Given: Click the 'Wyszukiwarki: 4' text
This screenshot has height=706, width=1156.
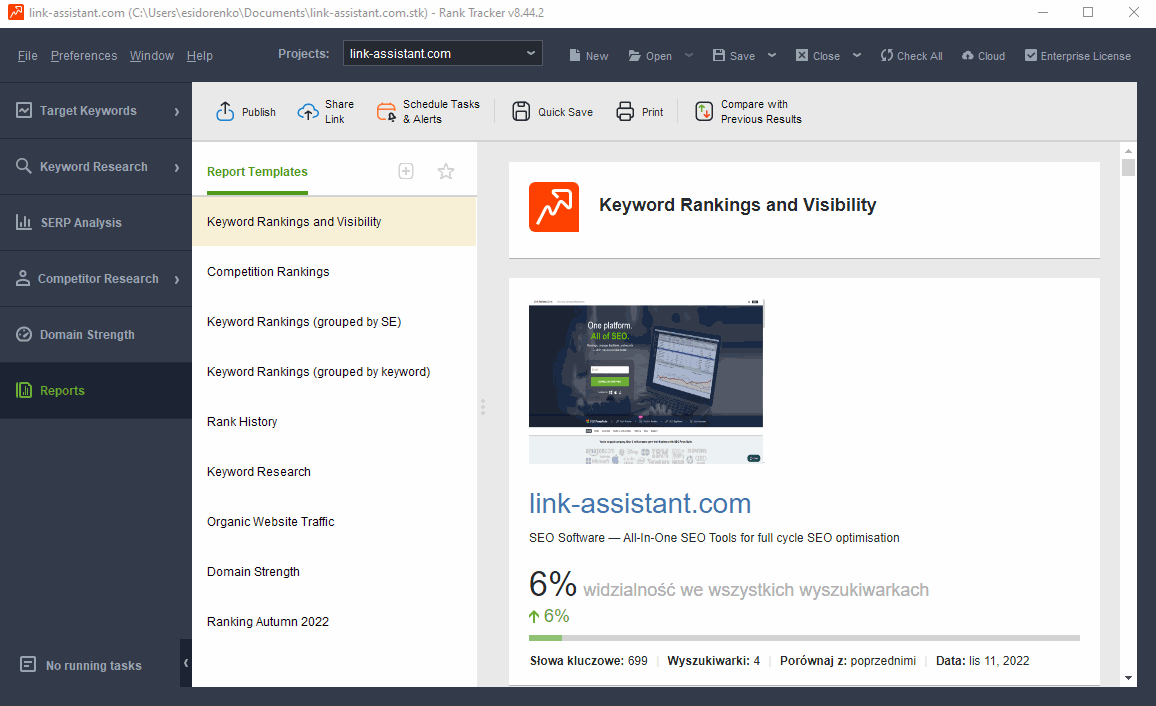Looking at the screenshot, I should 714,661.
